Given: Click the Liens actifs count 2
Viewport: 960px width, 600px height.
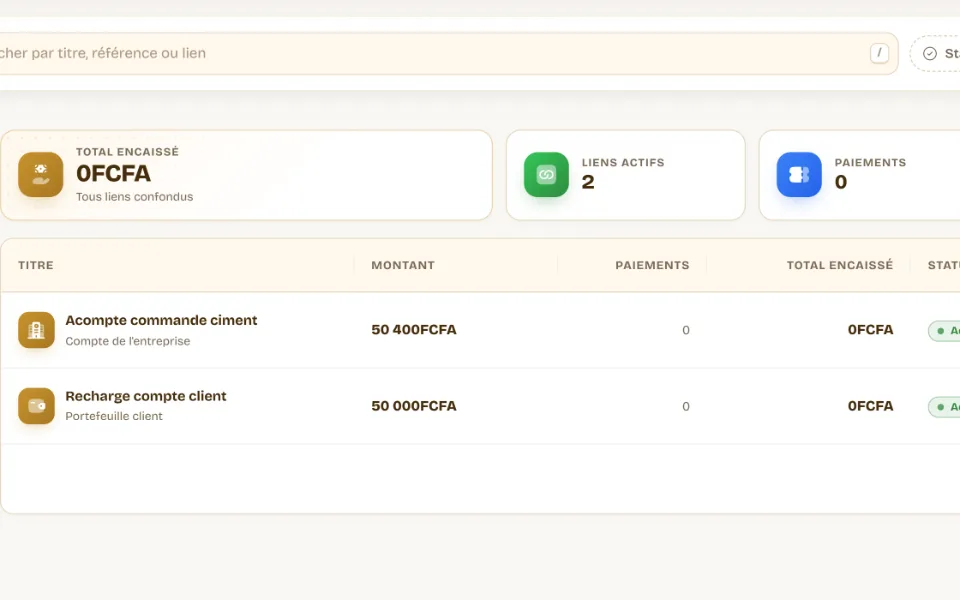Looking at the screenshot, I should (x=588, y=182).
